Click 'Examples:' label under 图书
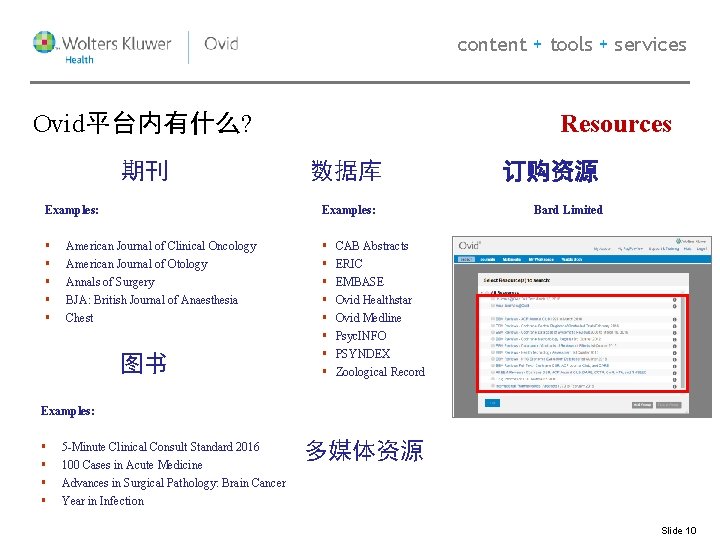This screenshot has width=720, height=540. (68, 411)
